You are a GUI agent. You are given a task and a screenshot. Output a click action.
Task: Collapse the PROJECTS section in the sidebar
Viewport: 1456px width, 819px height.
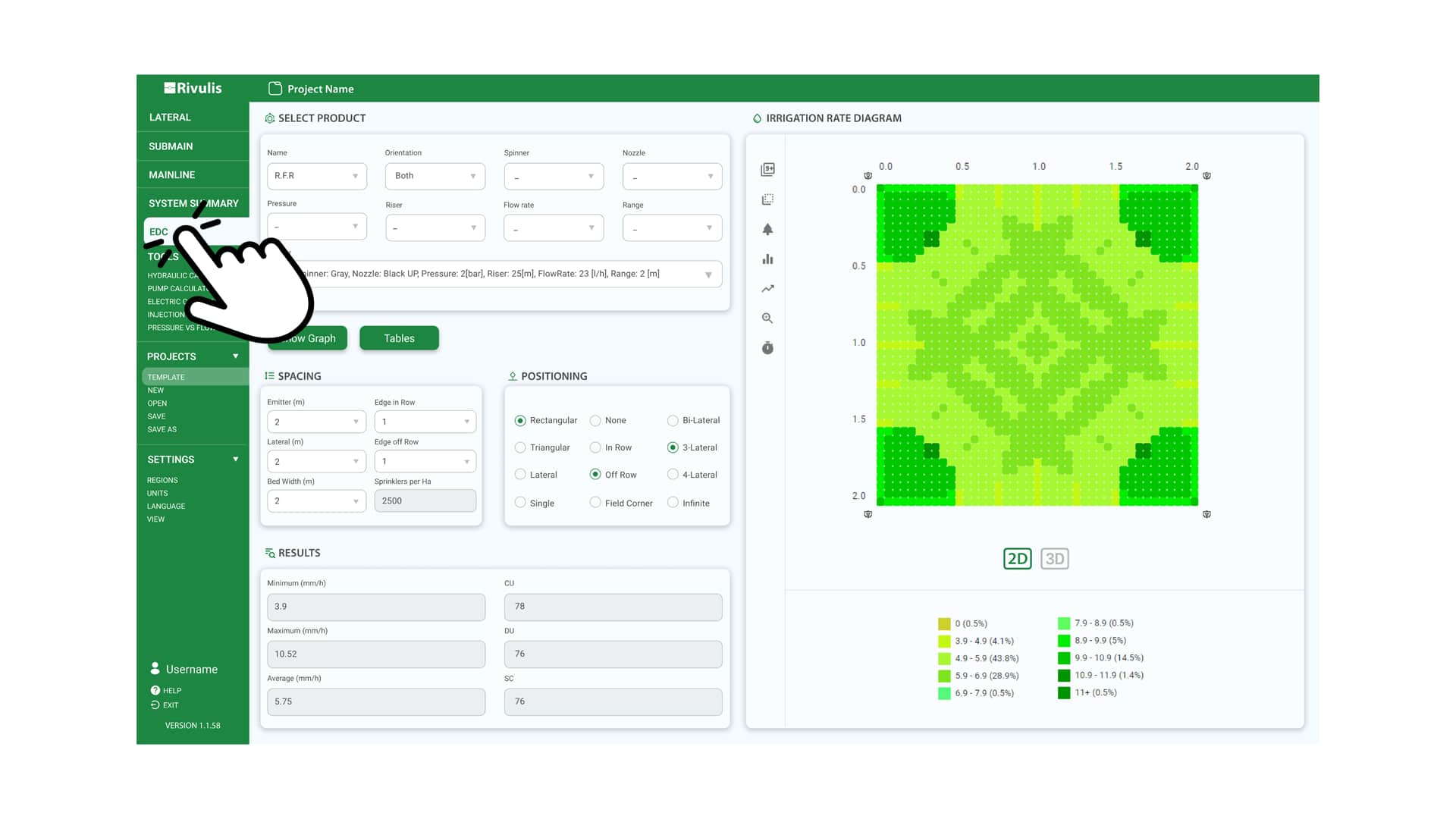pos(236,354)
